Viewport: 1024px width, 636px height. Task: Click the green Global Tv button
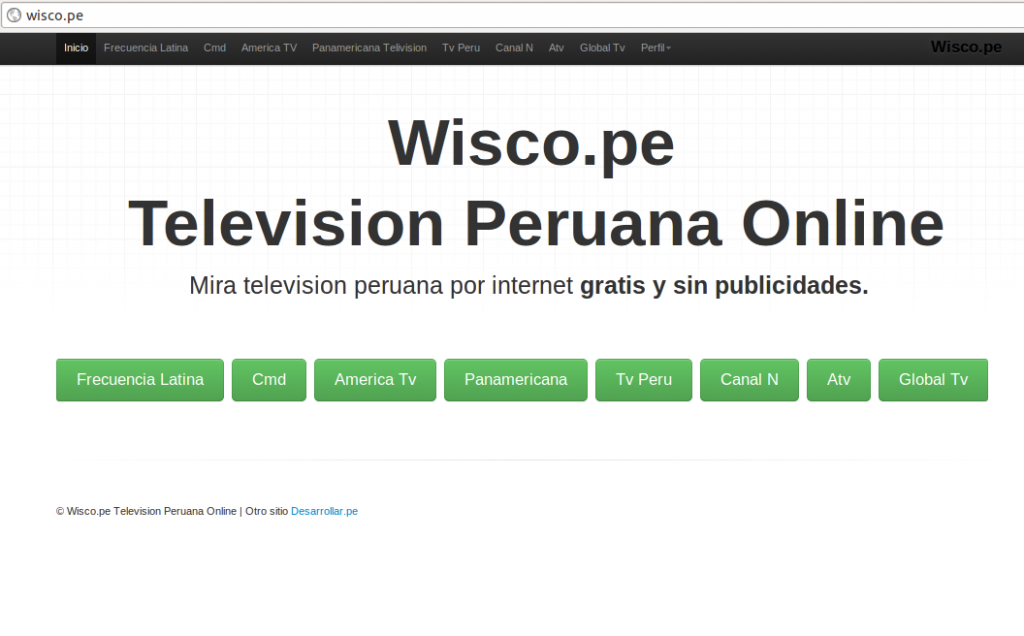(x=933, y=380)
